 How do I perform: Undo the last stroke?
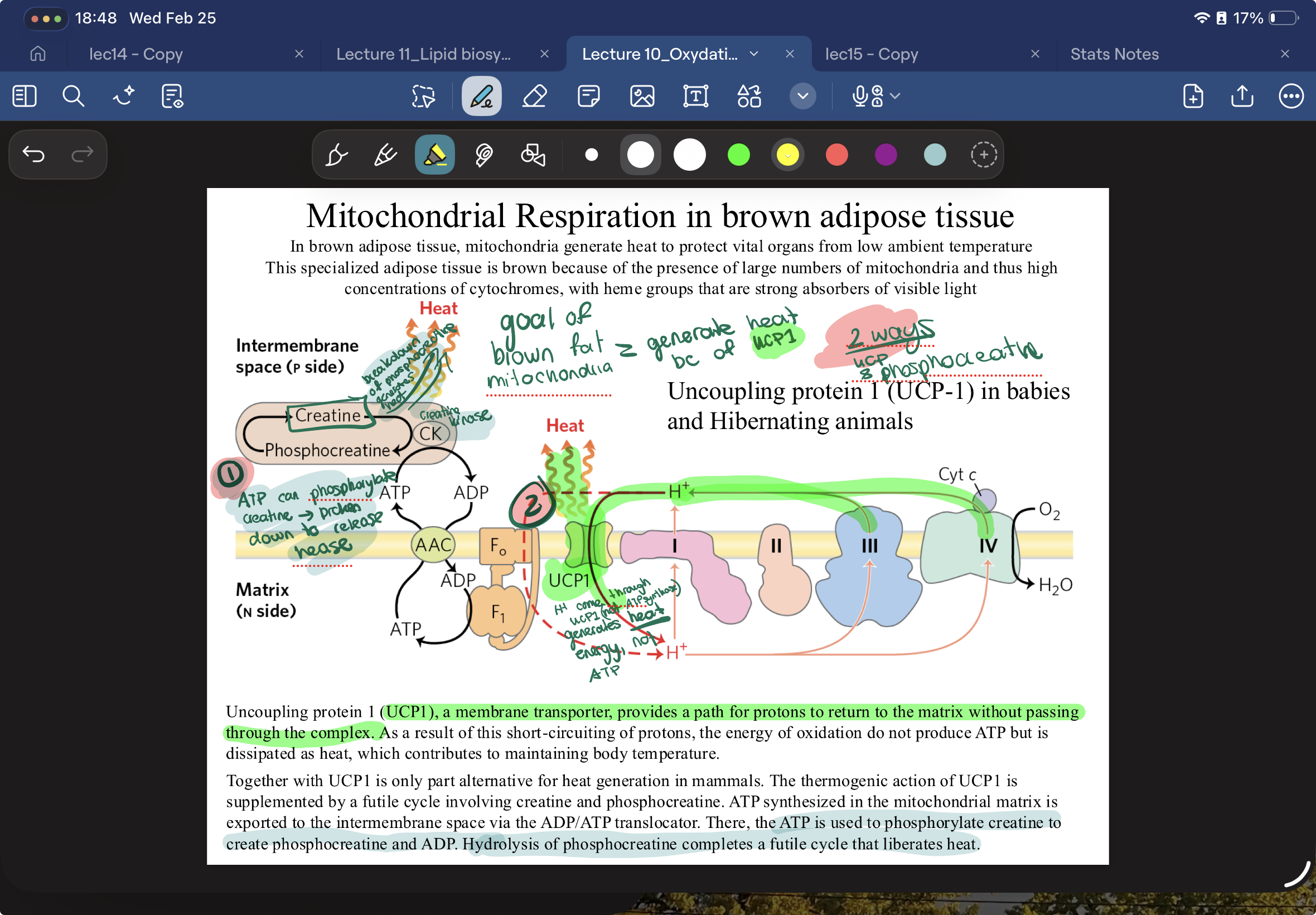[33, 154]
